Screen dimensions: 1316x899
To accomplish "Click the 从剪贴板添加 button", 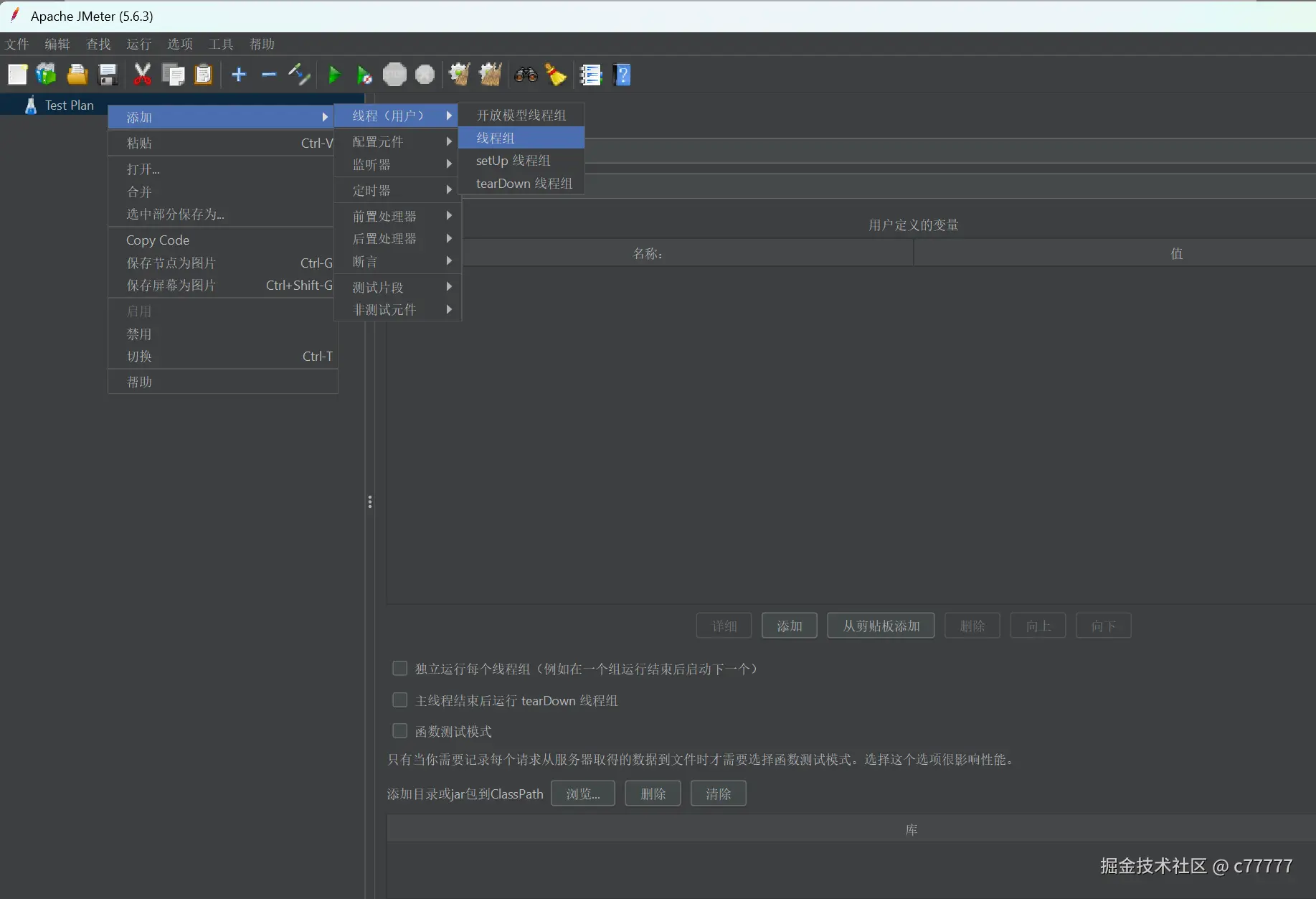I will click(881, 626).
